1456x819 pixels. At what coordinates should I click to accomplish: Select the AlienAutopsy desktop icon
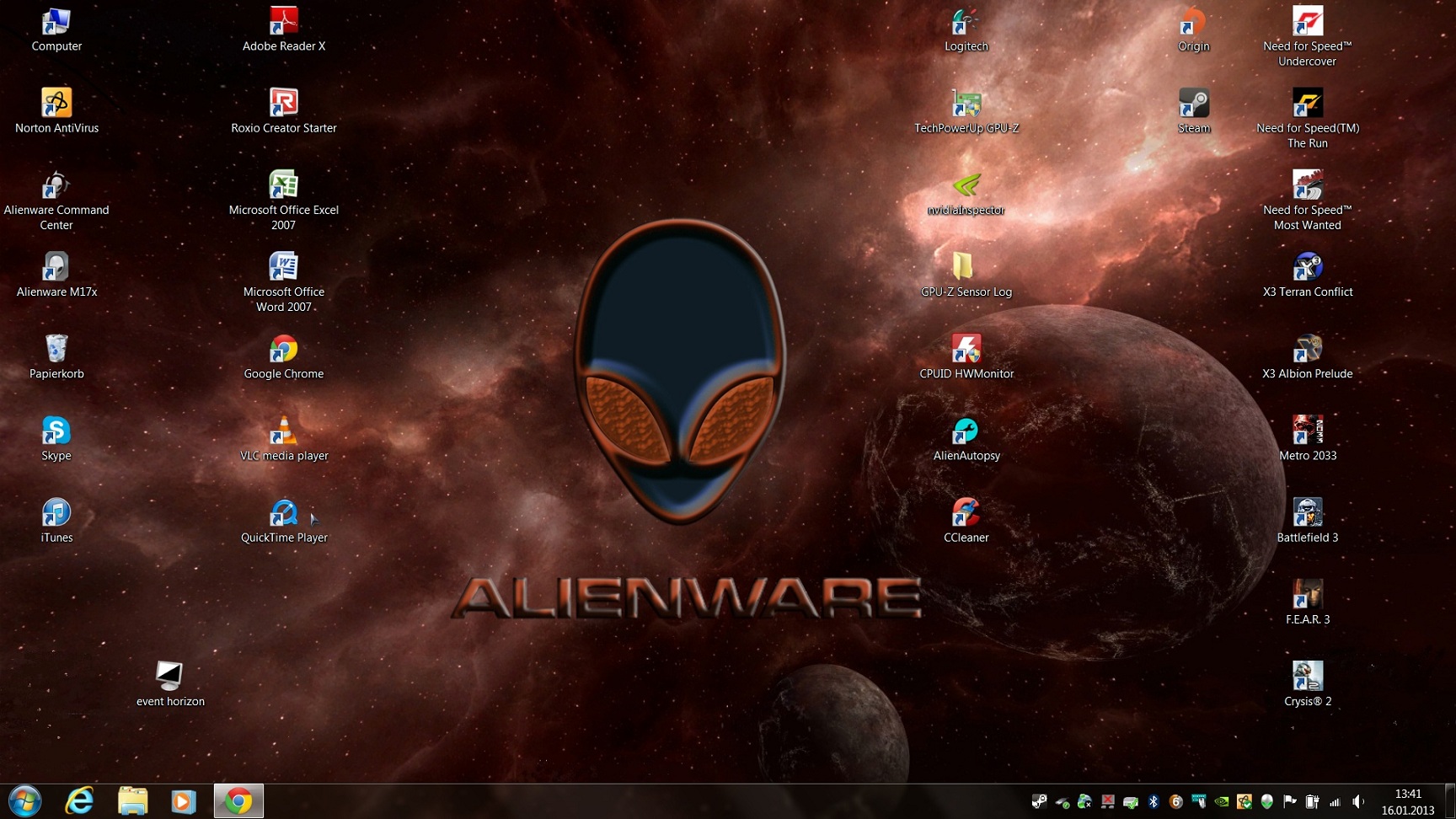coord(966,438)
